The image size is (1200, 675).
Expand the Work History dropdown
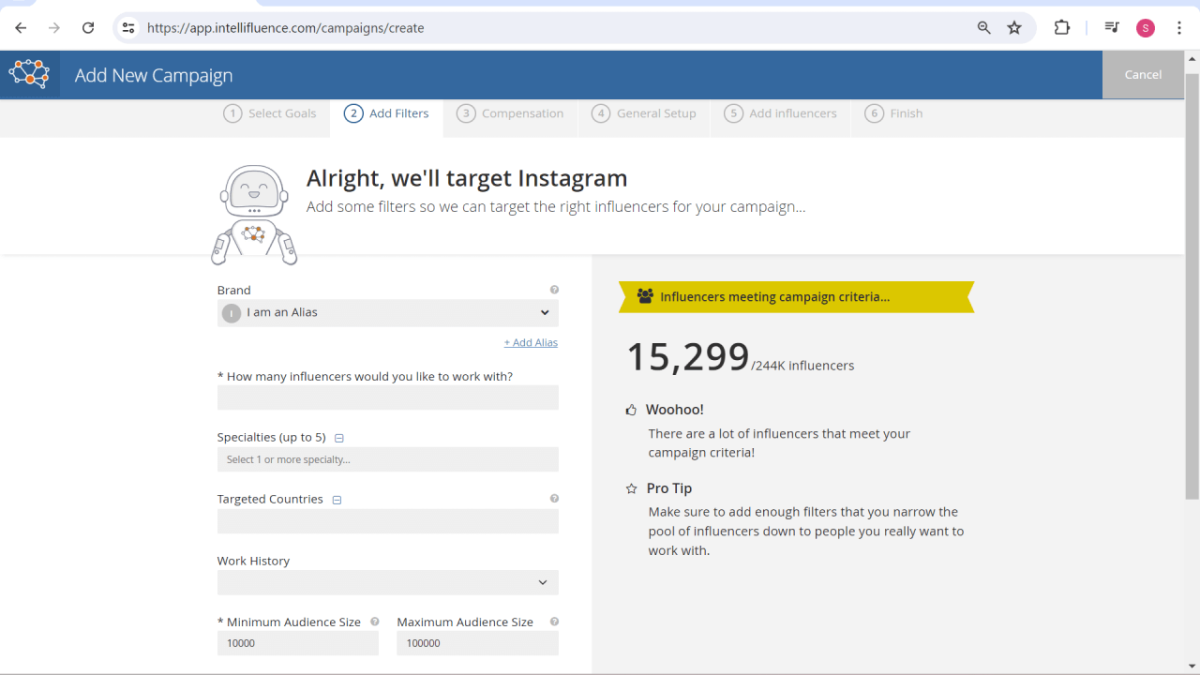(388, 582)
